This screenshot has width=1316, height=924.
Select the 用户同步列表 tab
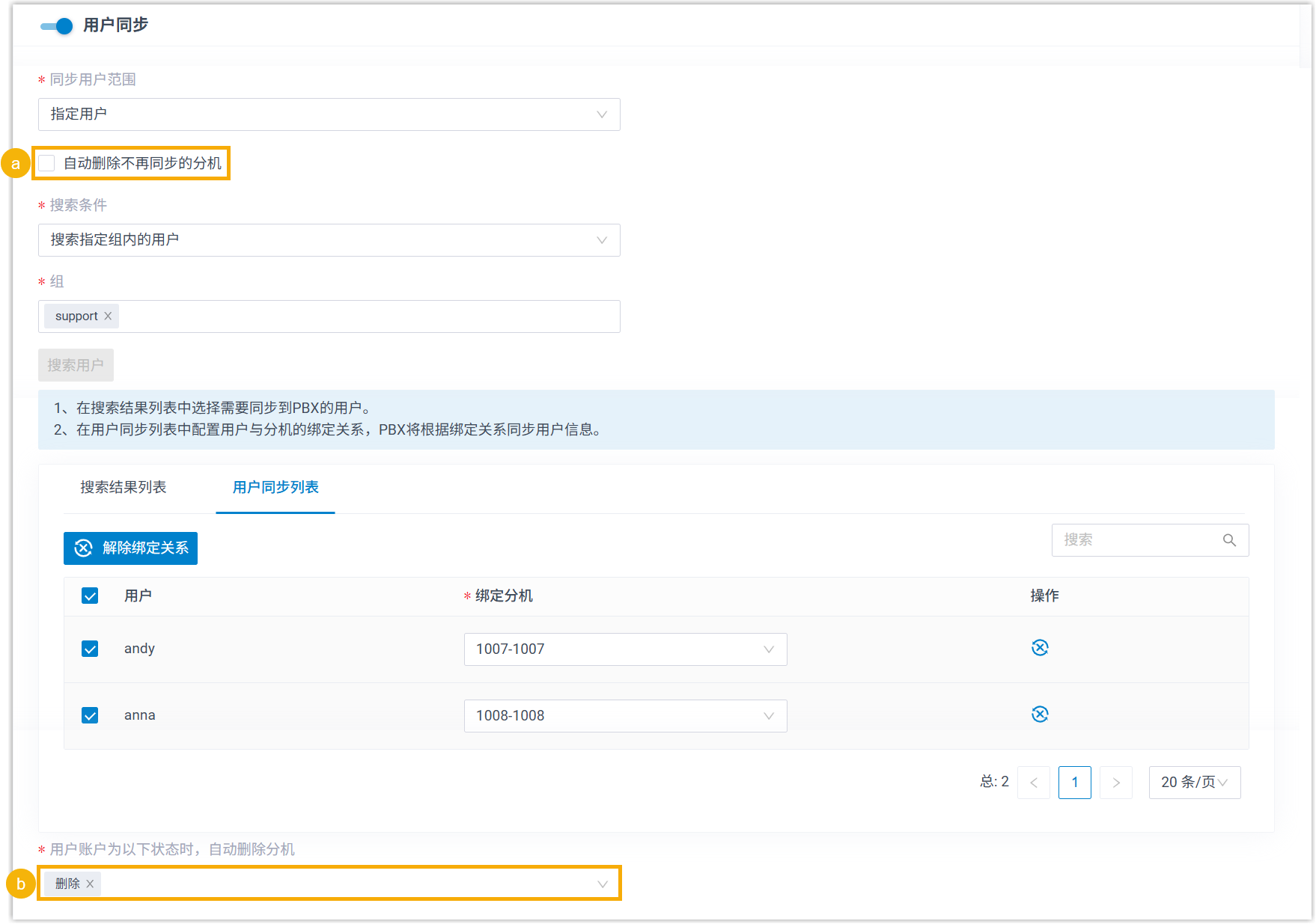pos(275,487)
